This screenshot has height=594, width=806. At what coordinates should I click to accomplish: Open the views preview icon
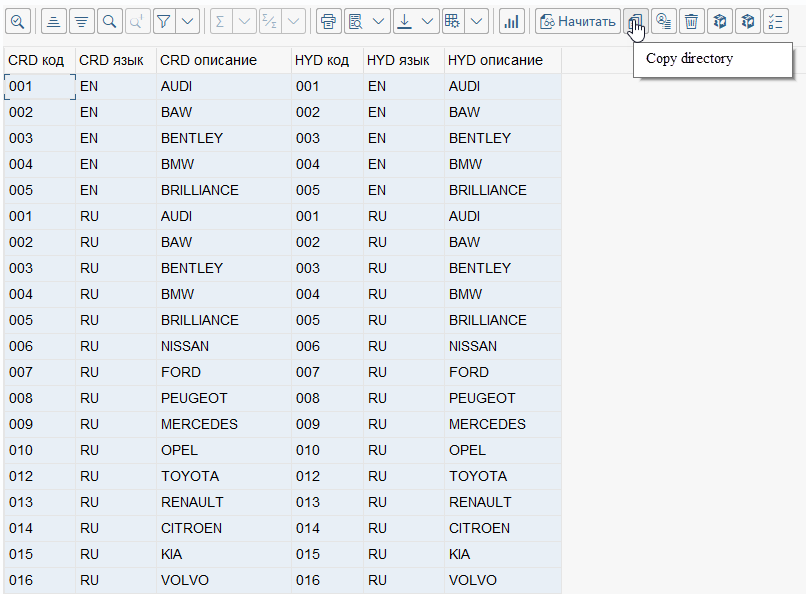(x=356, y=22)
